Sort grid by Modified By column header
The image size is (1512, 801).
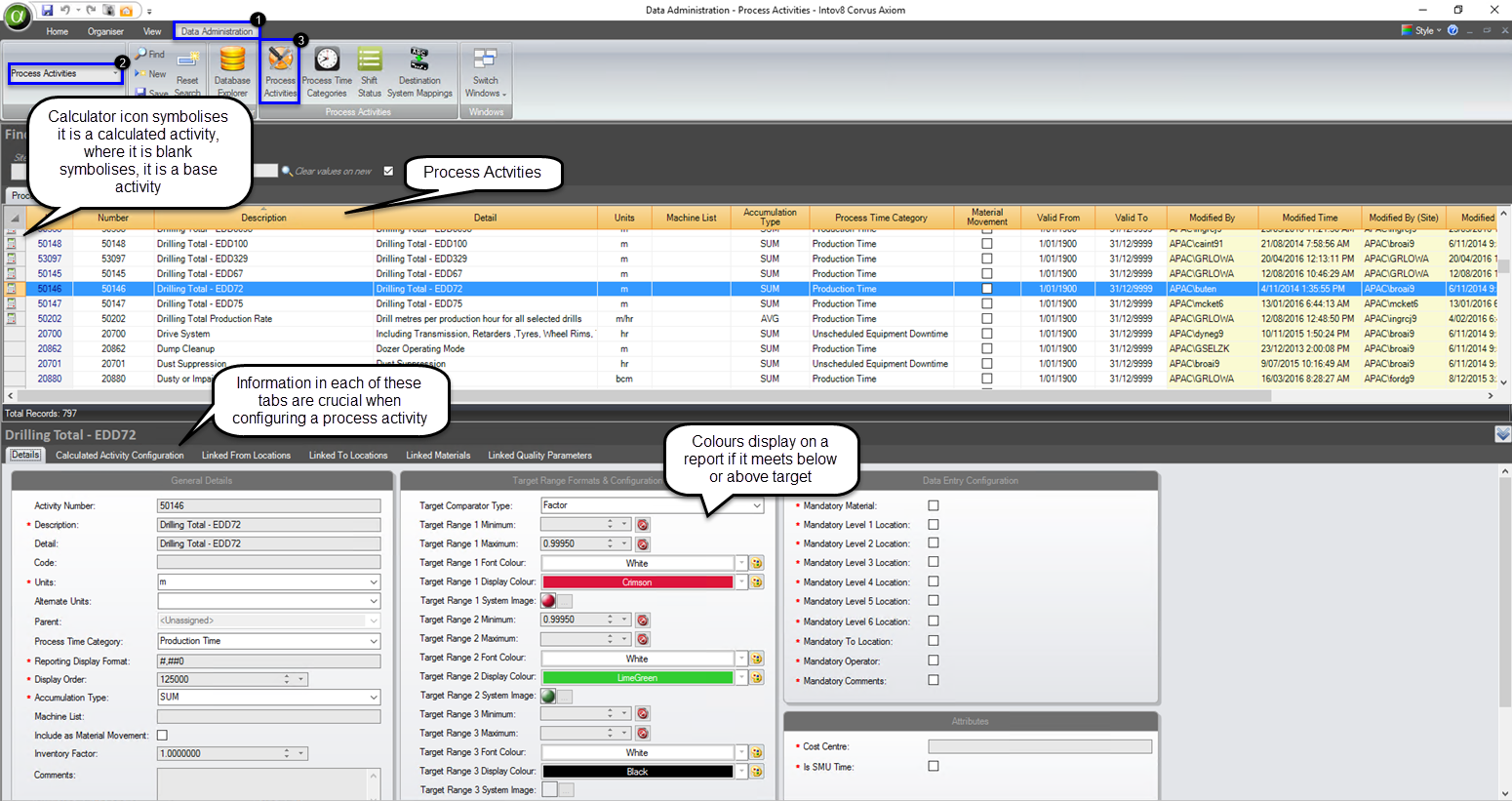click(x=1212, y=218)
